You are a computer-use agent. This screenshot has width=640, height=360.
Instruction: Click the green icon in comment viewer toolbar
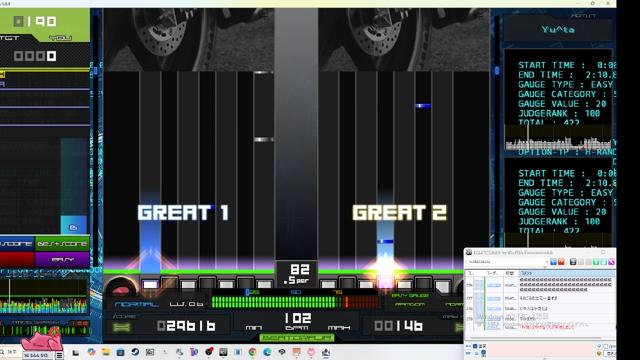(596, 262)
